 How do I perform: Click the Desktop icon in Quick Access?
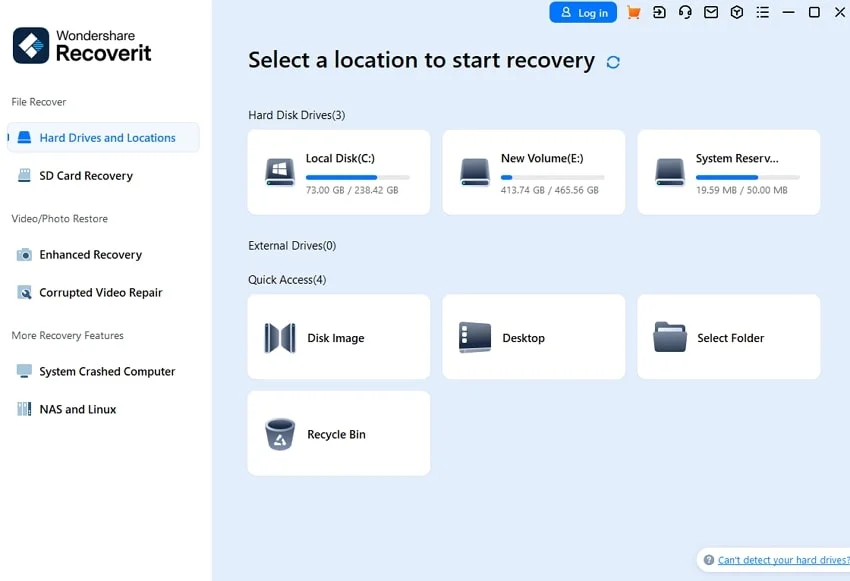coord(475,337)
